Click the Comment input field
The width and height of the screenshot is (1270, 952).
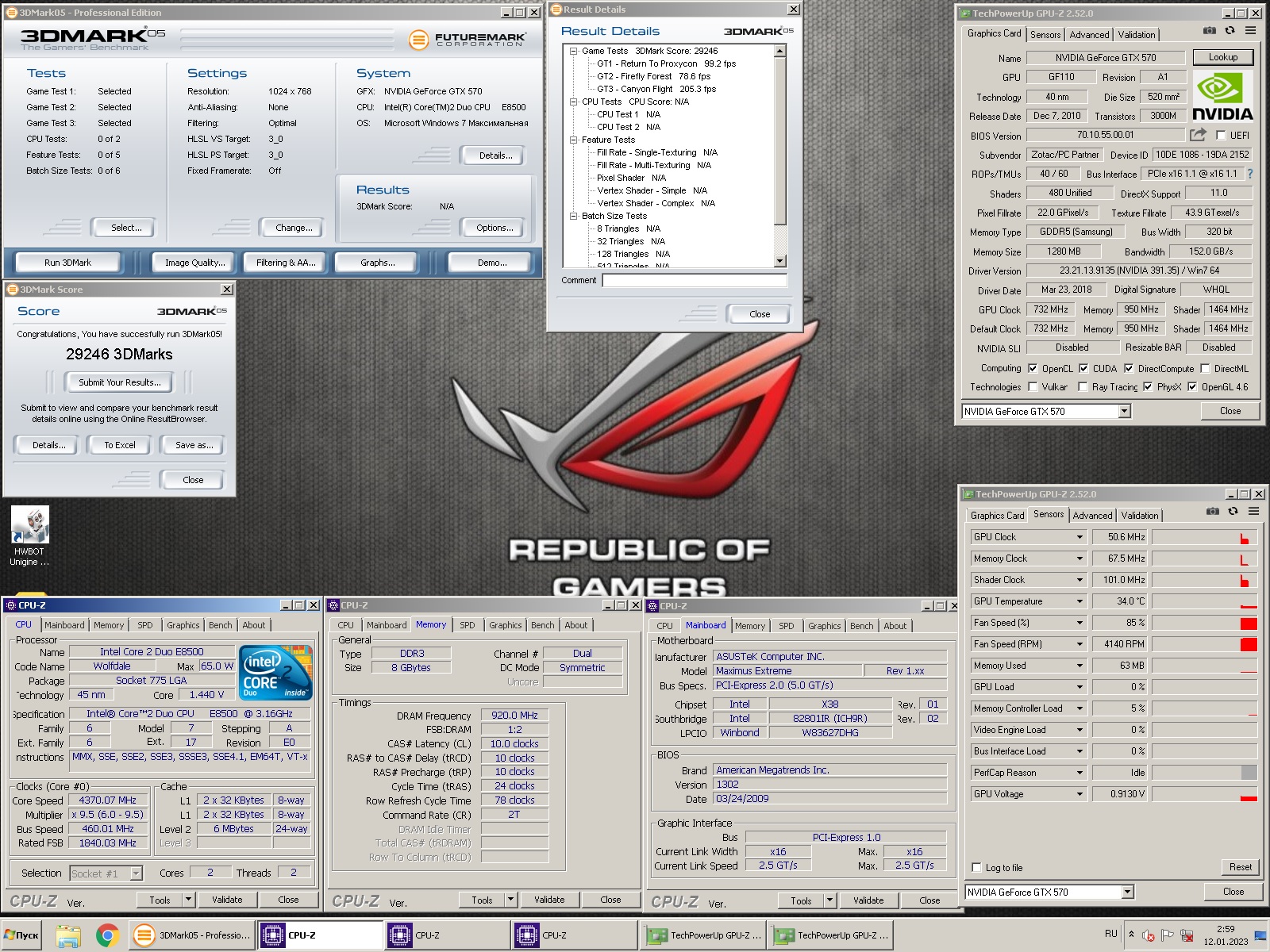tap(695, 280)
